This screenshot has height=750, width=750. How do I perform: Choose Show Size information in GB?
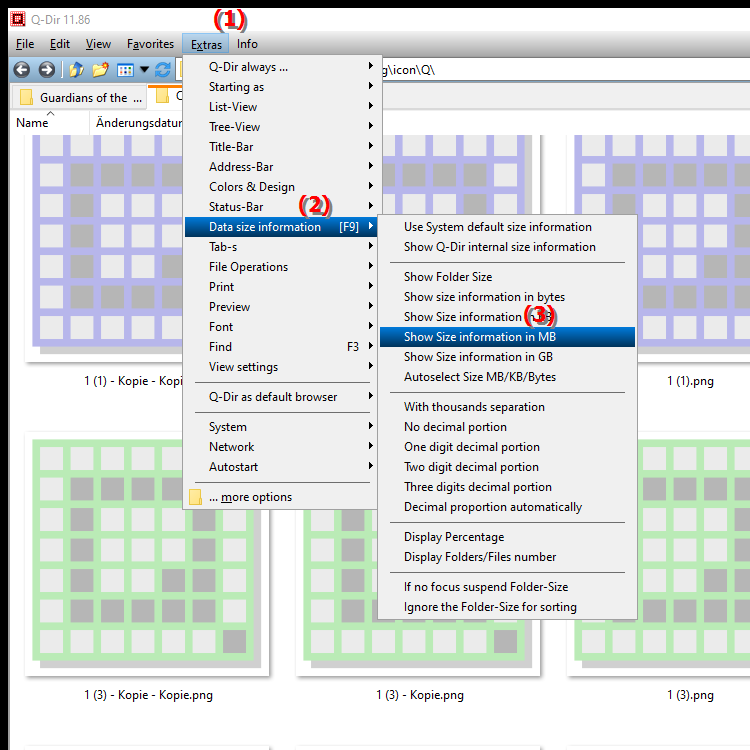[507, 357]
